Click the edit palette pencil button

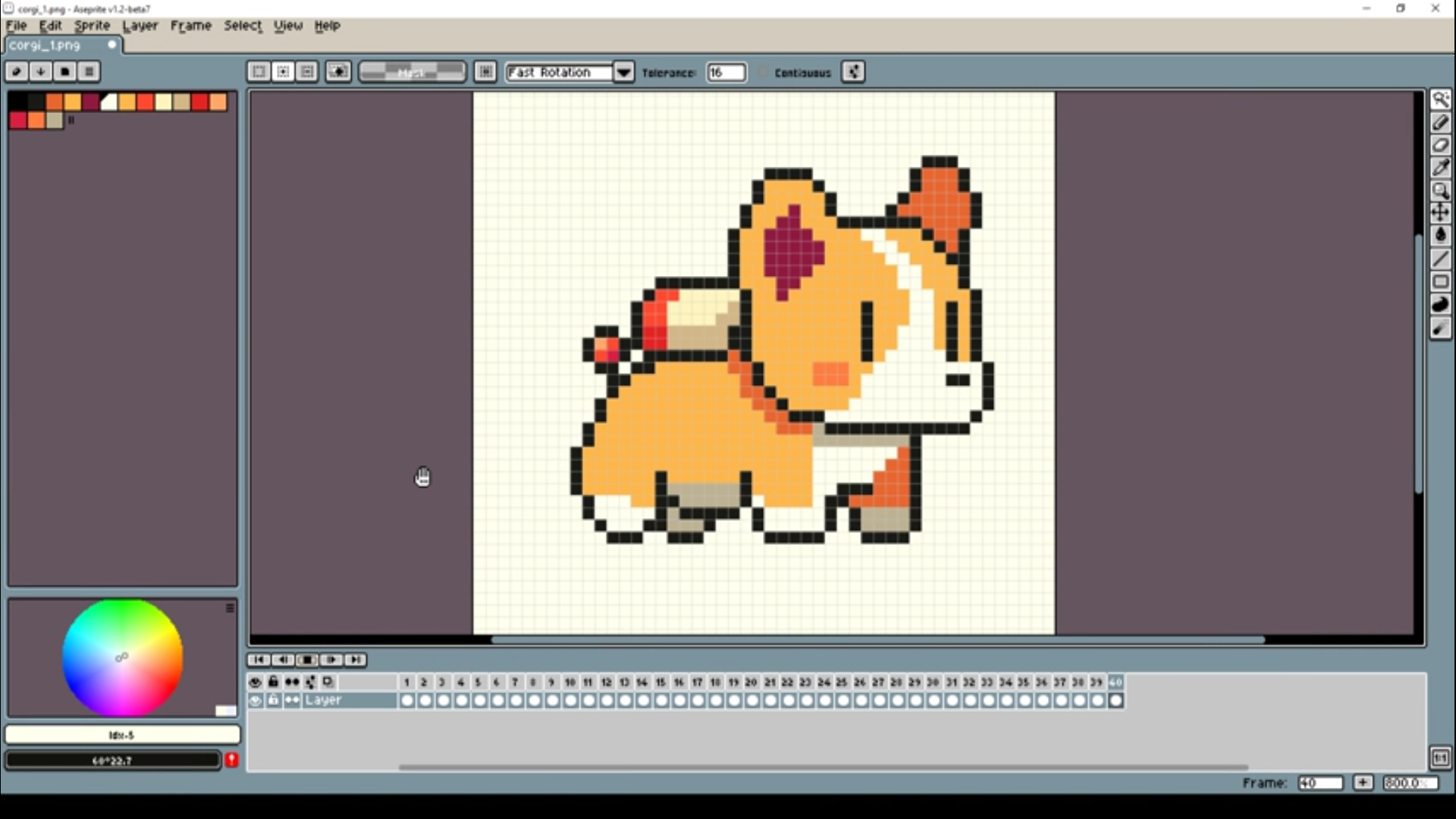coord(16,71)
